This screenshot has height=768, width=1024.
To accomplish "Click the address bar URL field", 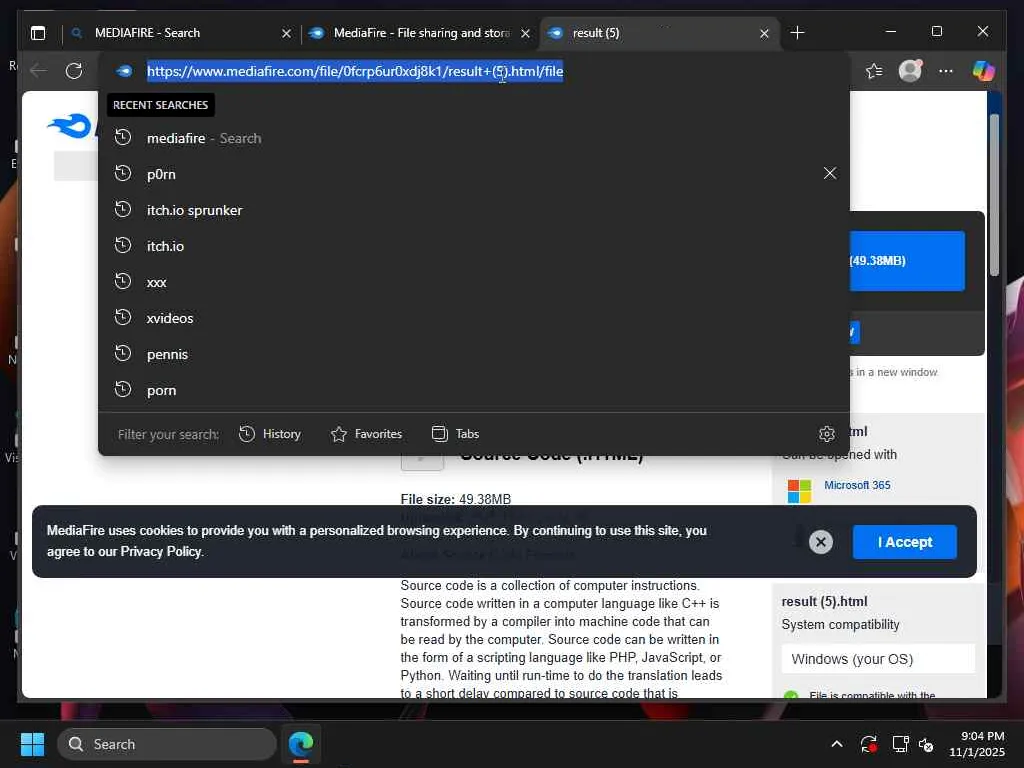I will (355, 71).
